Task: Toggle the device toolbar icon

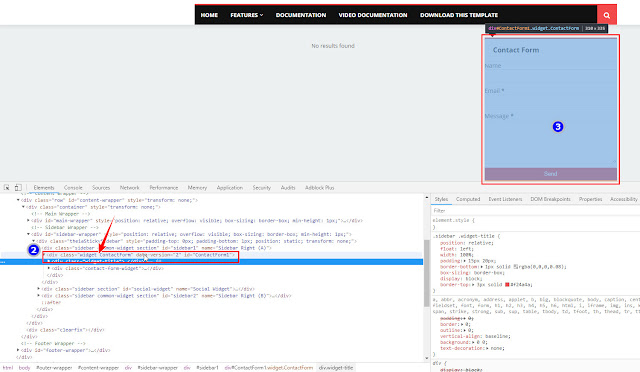Action: (x=18, y=187)
